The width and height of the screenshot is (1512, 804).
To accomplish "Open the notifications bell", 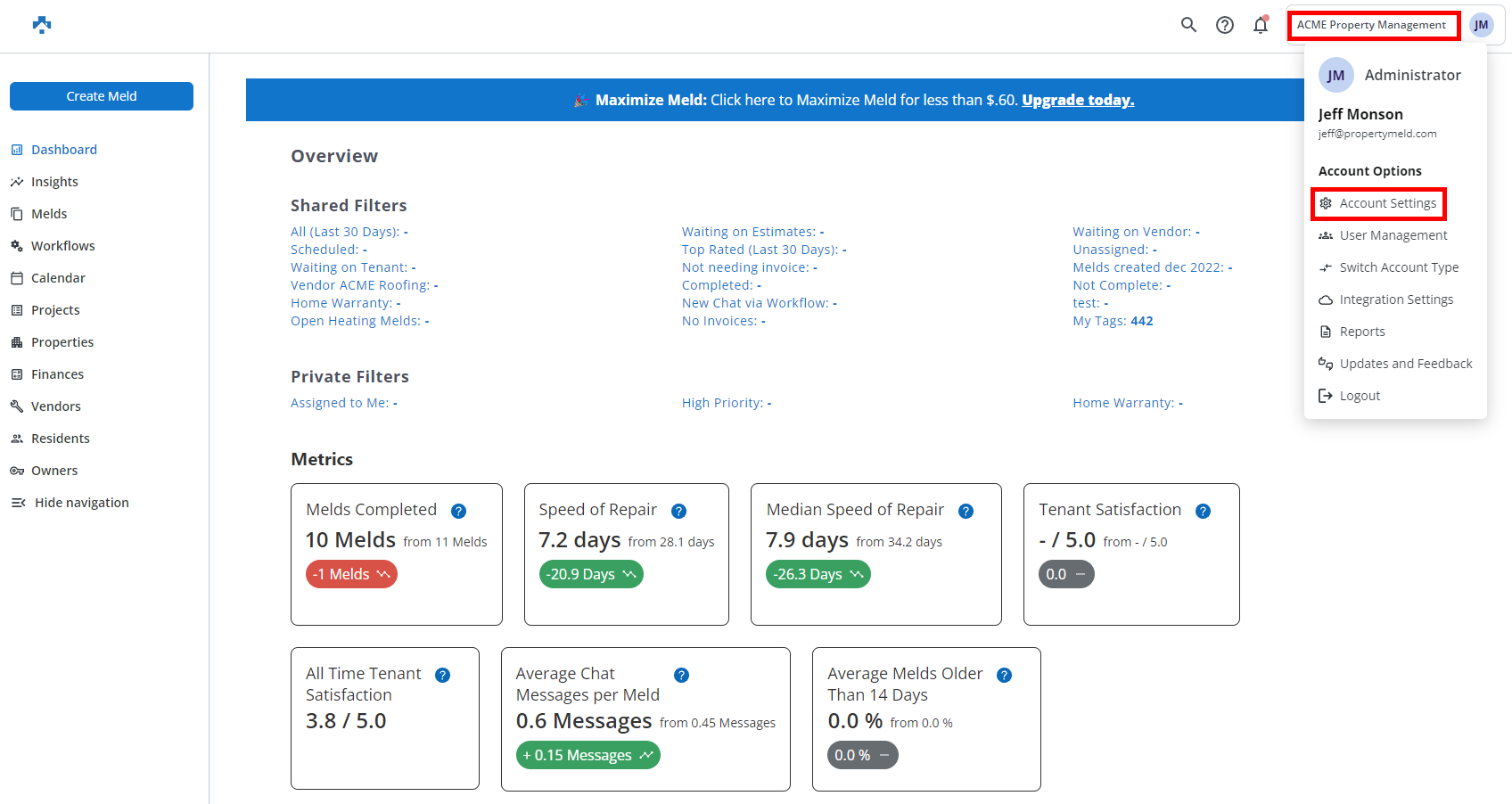I will (x=1261, y=25).
